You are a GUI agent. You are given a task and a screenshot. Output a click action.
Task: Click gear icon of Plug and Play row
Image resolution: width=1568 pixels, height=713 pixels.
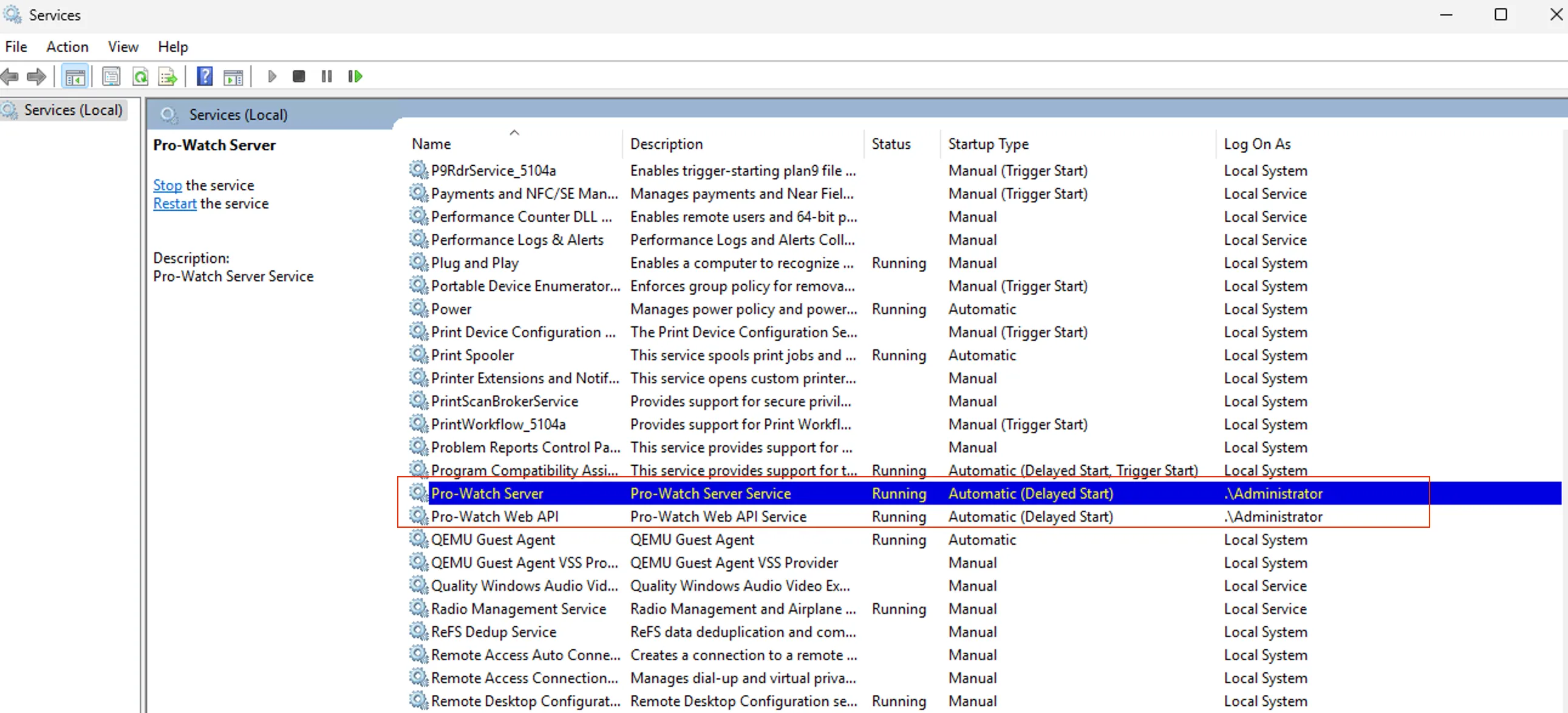tap(418, 262)
